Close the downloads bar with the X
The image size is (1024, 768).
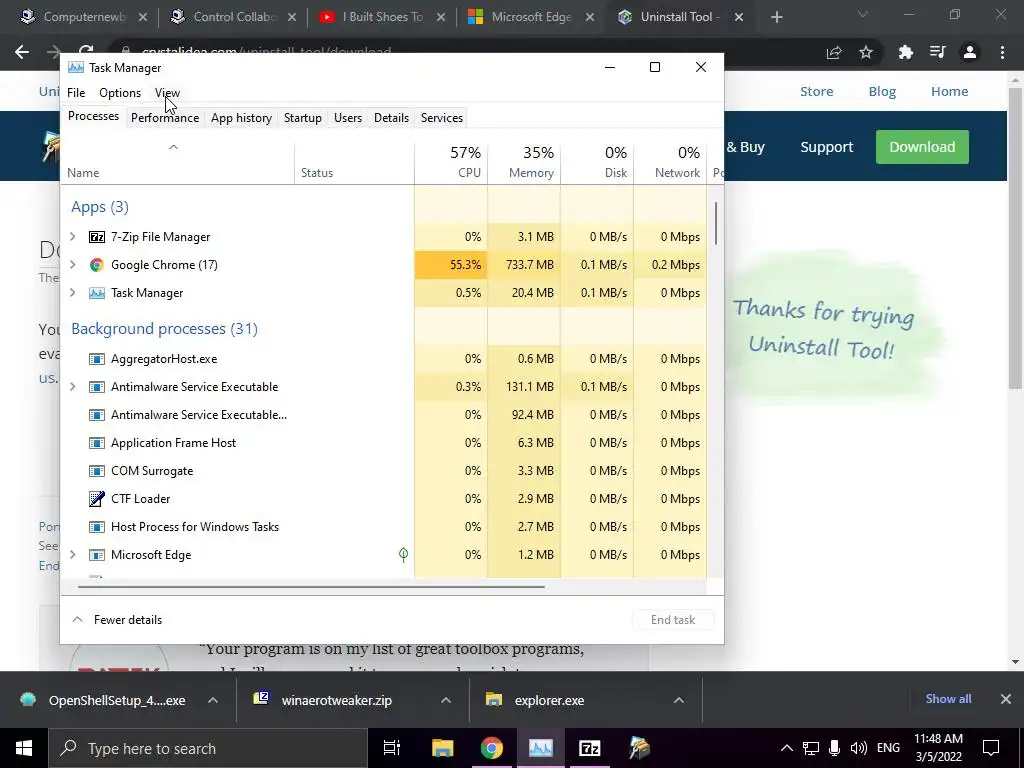(x=1006, y=699)
